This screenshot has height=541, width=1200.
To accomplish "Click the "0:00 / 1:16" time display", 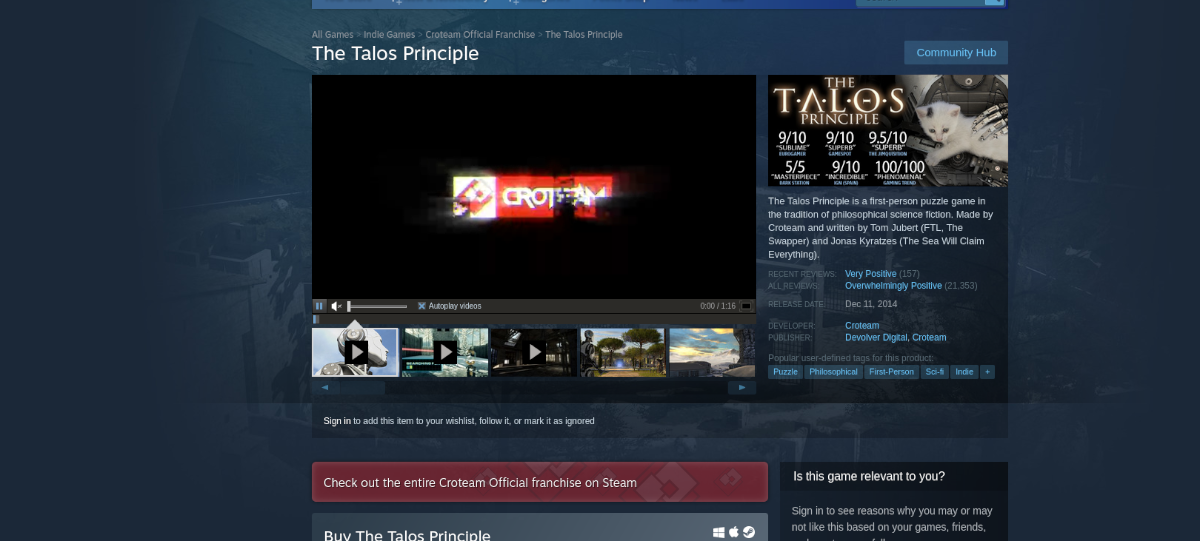I will pyautogui.click(x=718, y=306).
